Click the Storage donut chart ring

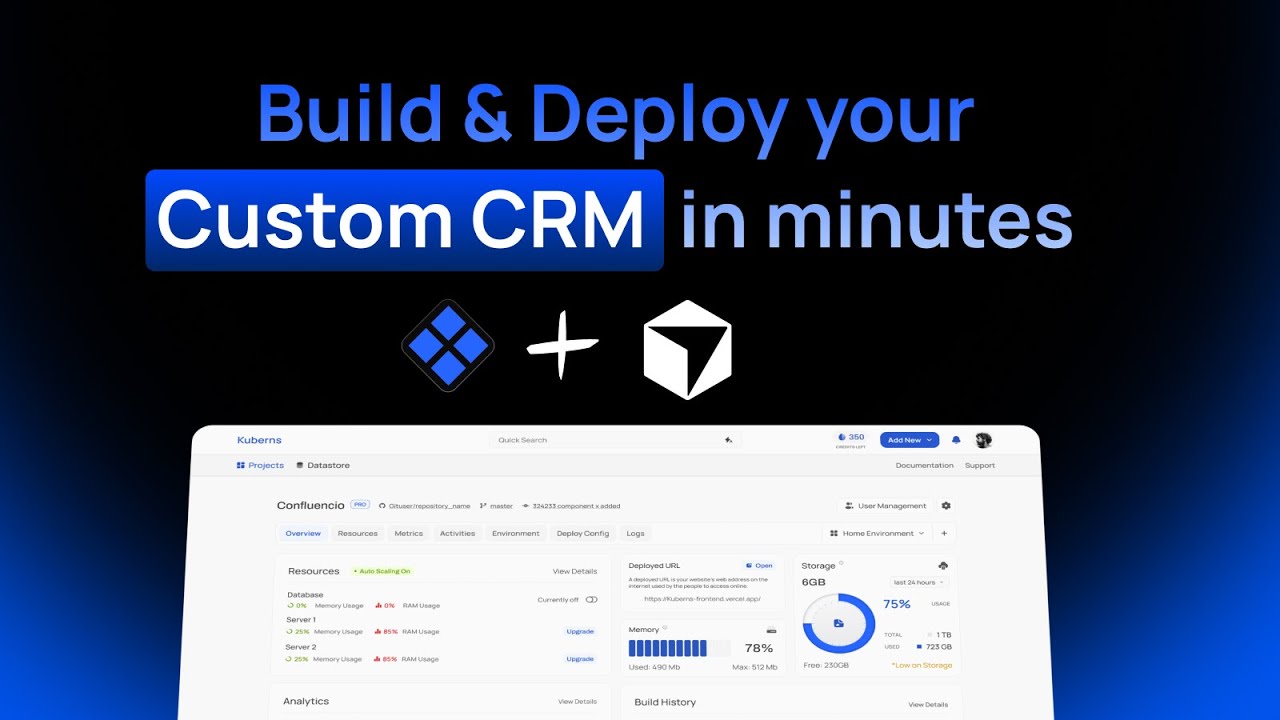tap(838, 623)
